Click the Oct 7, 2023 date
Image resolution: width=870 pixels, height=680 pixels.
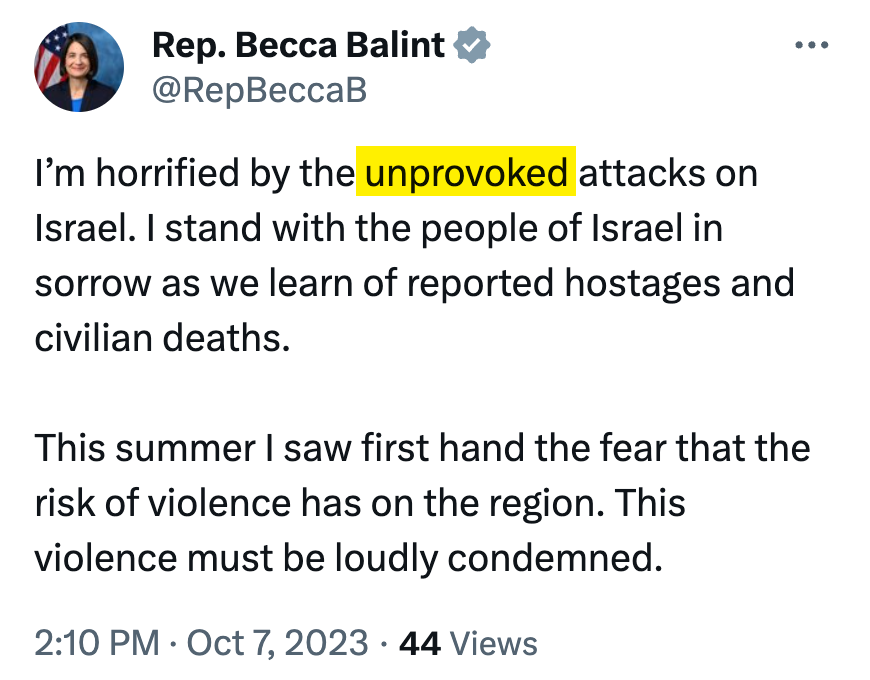(x=279, y=643)
